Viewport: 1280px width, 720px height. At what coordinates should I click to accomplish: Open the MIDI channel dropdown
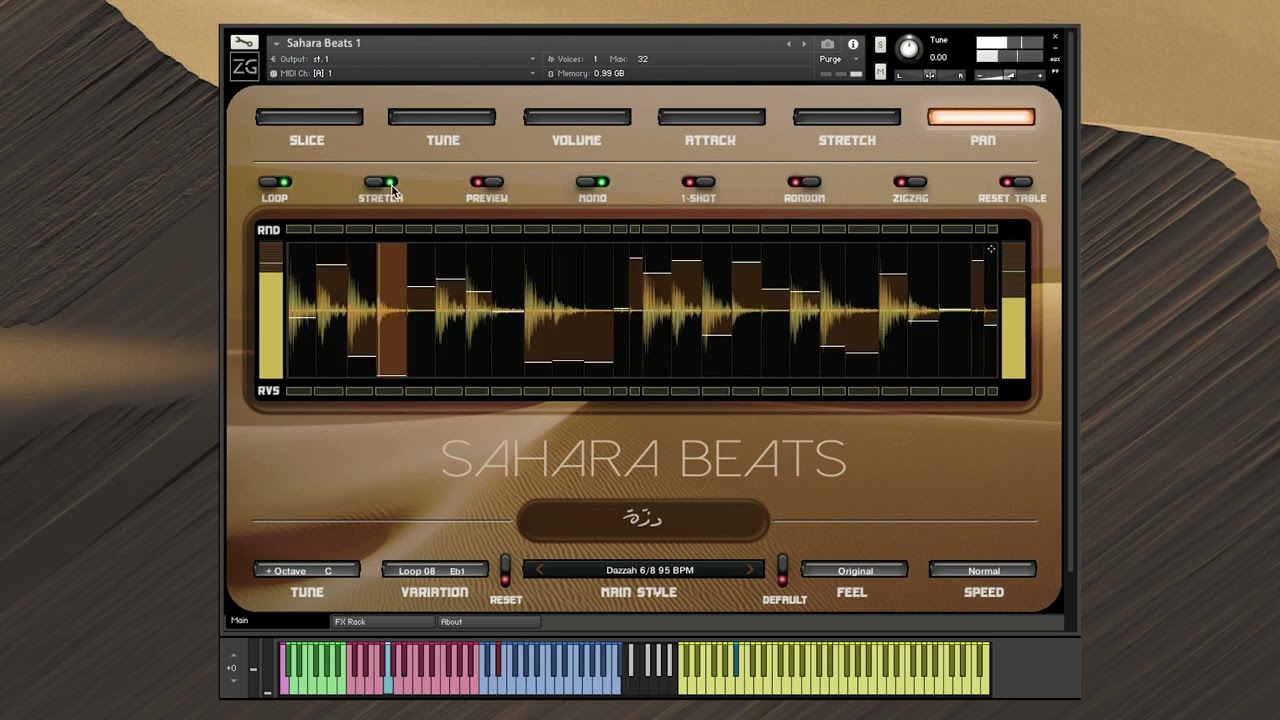(x=532, y=73)
